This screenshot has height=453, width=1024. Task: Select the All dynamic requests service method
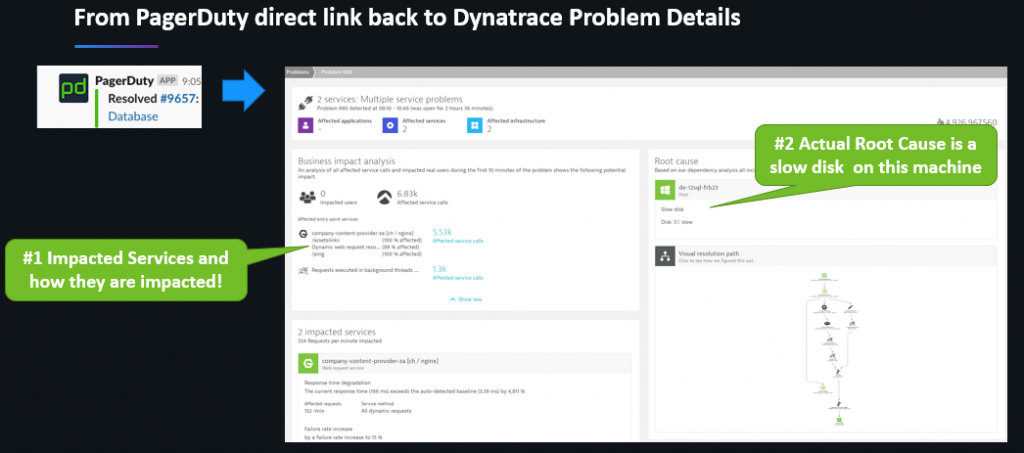tap(386, 411)
